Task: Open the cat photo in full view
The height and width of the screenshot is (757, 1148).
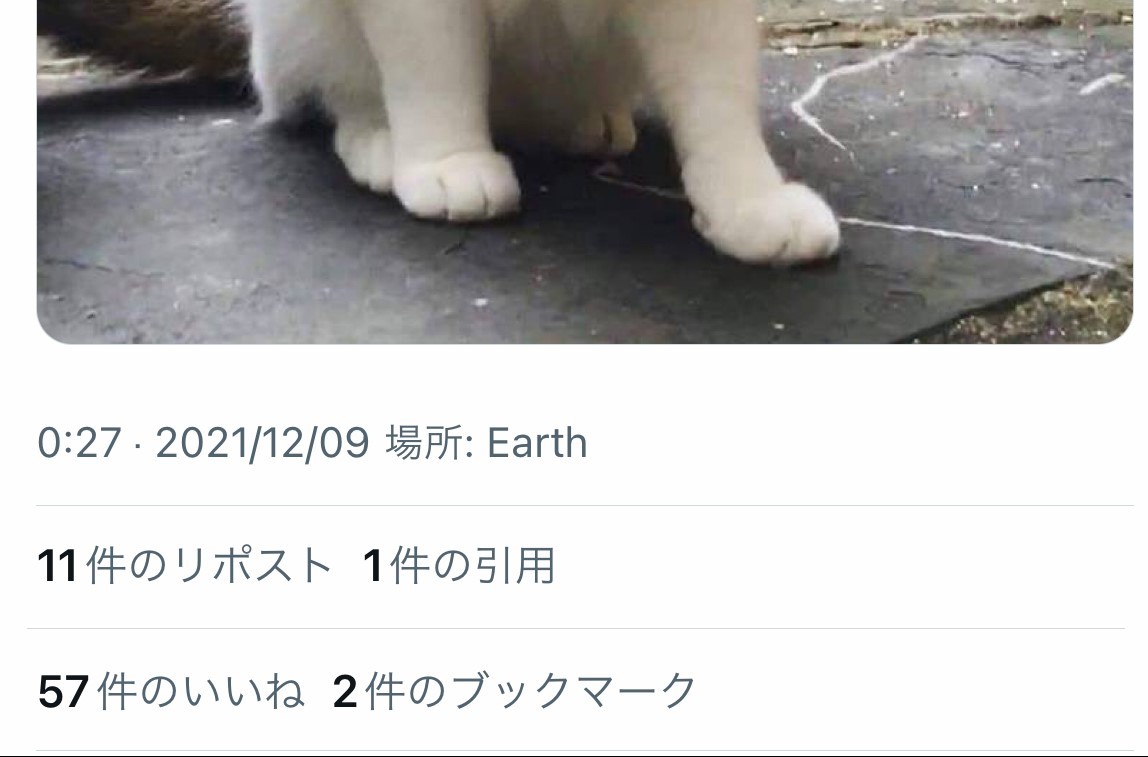Action: (585, 171)
